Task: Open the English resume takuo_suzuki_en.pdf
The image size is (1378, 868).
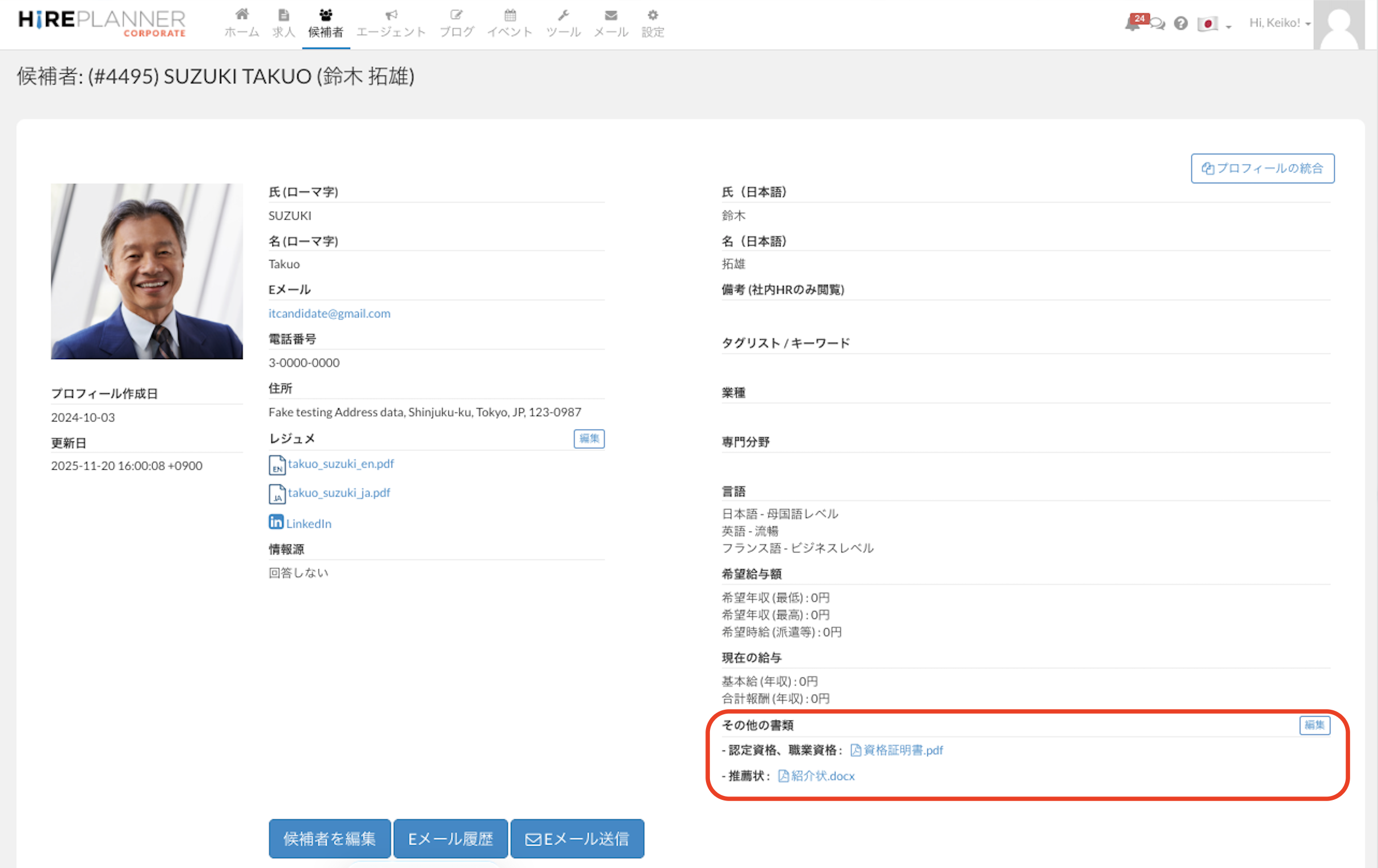Action: click(x=341, y=464)
